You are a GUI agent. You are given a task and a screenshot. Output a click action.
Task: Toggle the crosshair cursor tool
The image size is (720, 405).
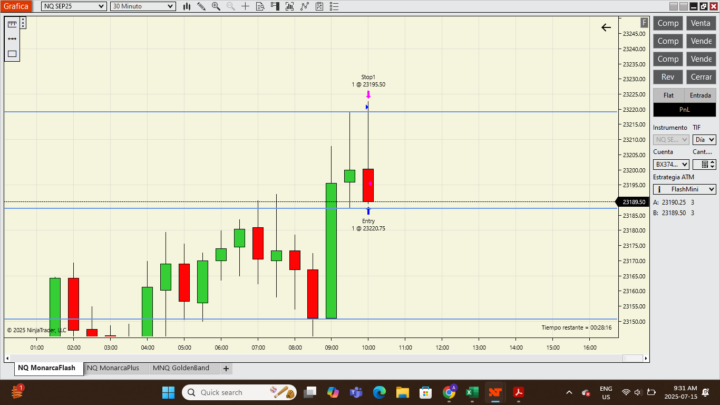pos(245,6)
